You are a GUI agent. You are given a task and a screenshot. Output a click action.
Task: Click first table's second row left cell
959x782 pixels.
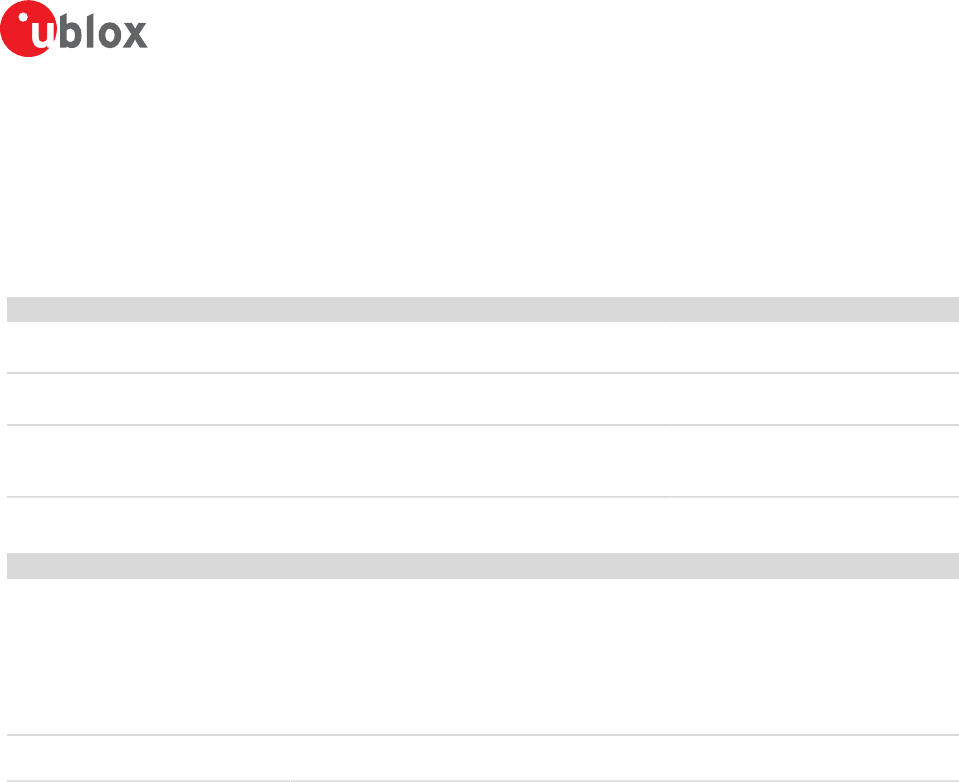click(338, 399)
